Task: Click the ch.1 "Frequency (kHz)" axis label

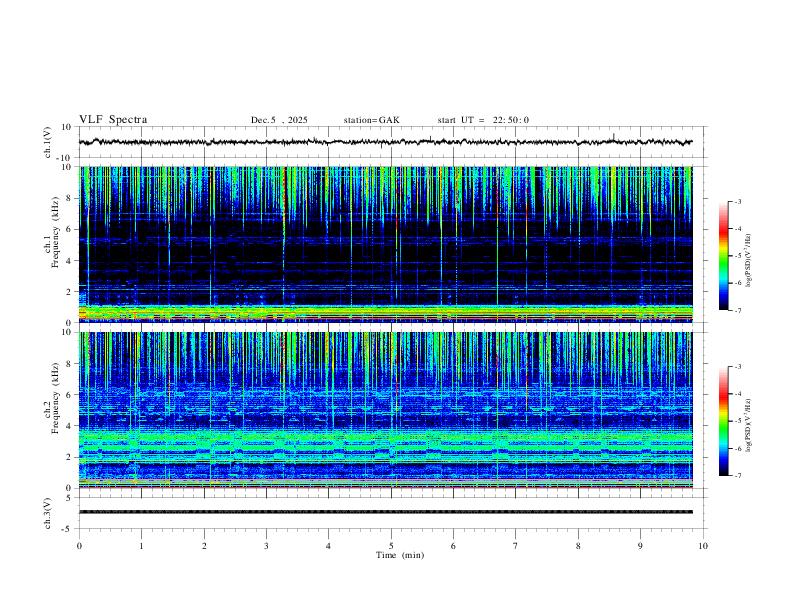Action: (55, 232)
